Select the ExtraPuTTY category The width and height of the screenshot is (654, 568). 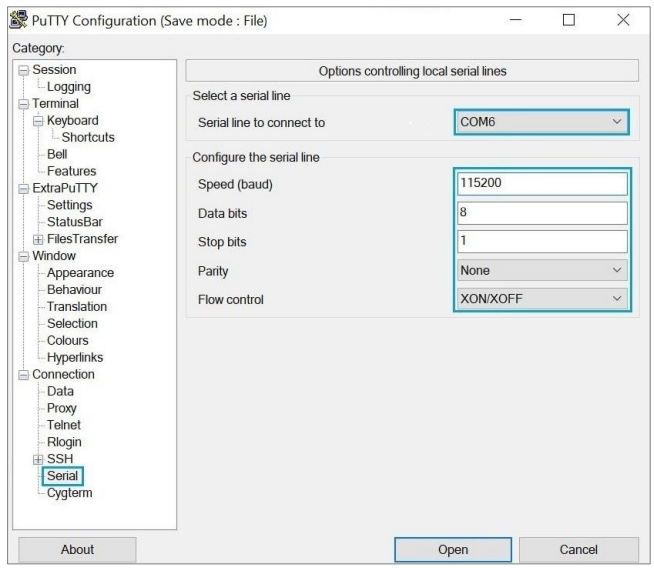click(x=65, y=188)
